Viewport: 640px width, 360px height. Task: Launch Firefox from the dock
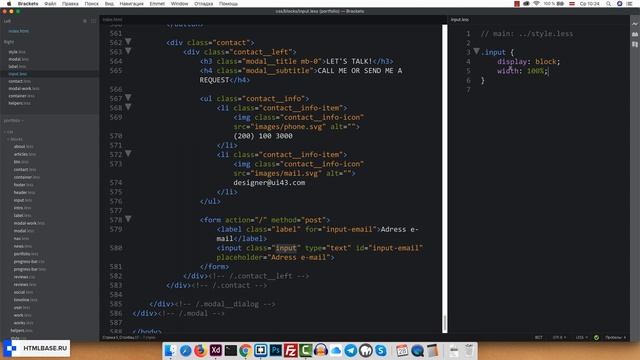pyautogui.click(x=200, y=350)
